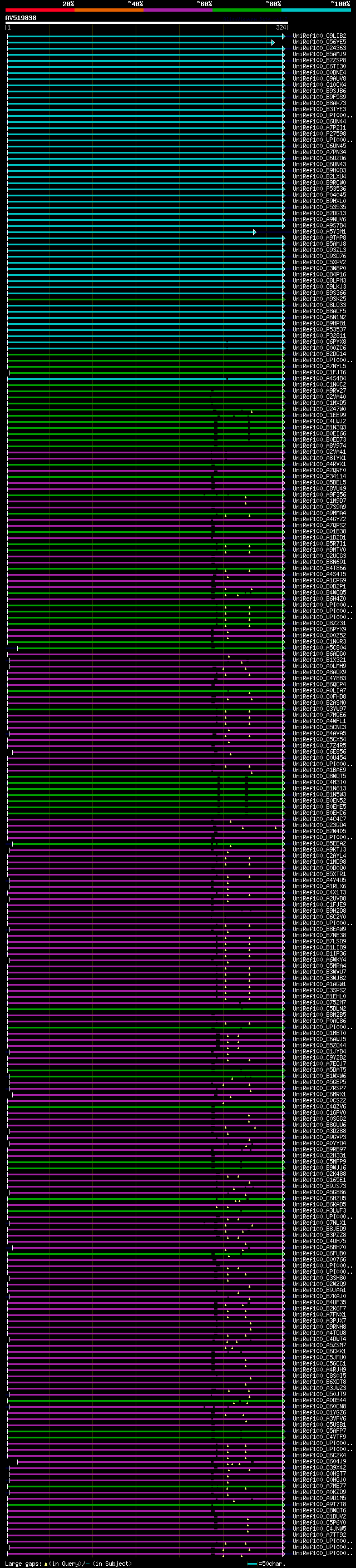Viewport: 356px width, 1568px height.
Task: Click the UniRef100_A7PN34 label
Action: tap(319, 152)
